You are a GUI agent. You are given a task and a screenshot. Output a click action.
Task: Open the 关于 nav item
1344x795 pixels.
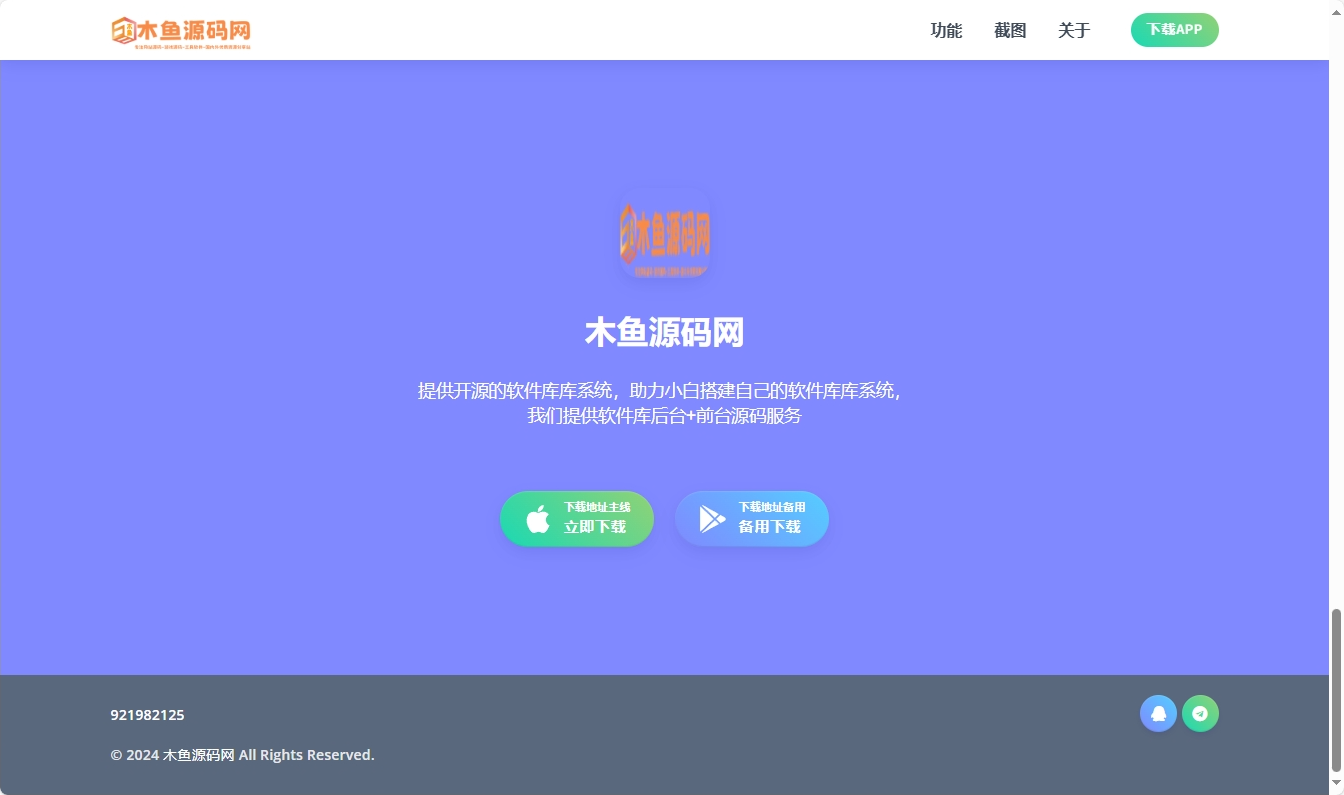[x=1074, y=30]
